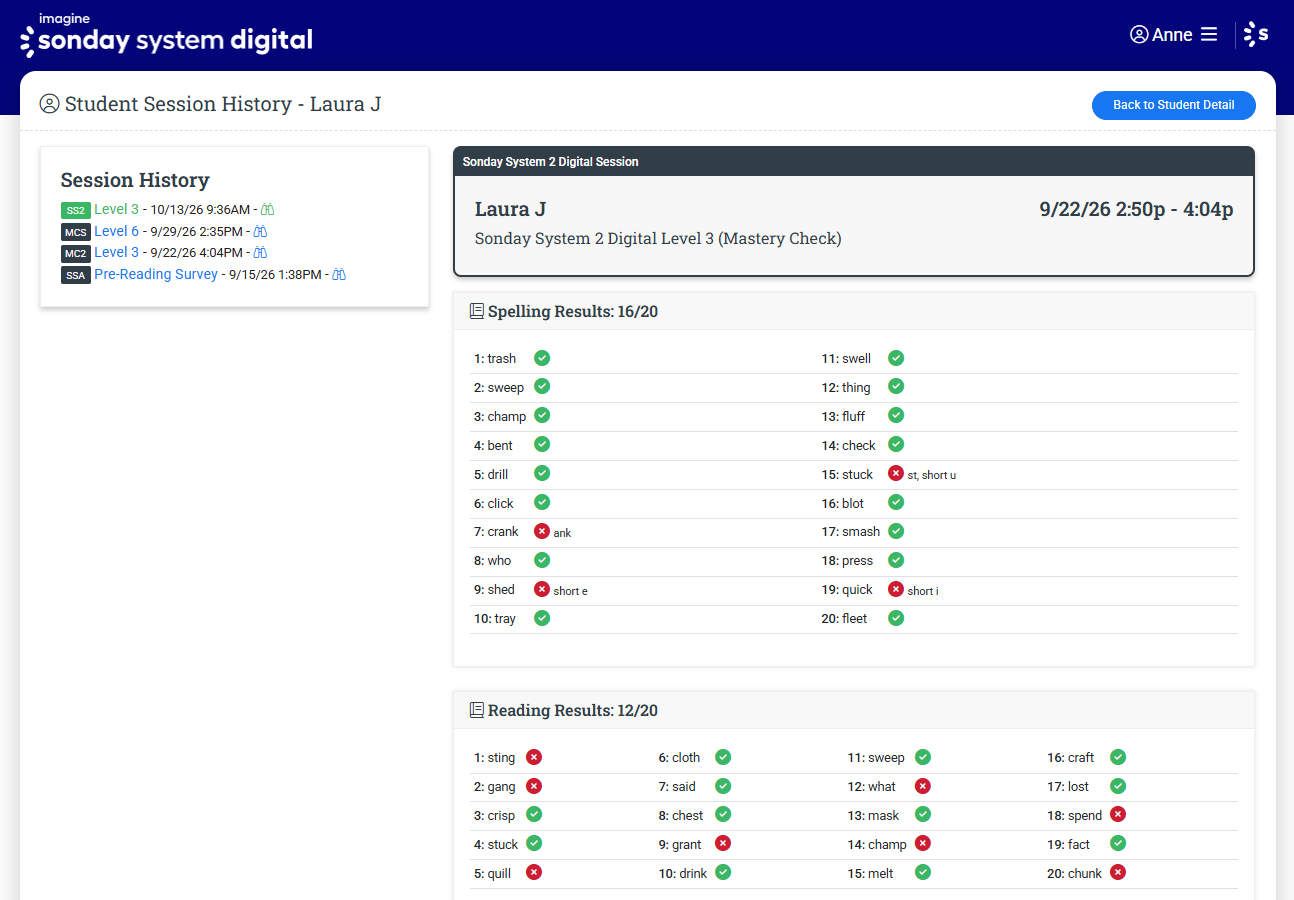The width and height of the screenshot is (1294, 900).
Task: View 9/22/26 Level 3 session binoculars icon
Action: (x=260, y=253)
